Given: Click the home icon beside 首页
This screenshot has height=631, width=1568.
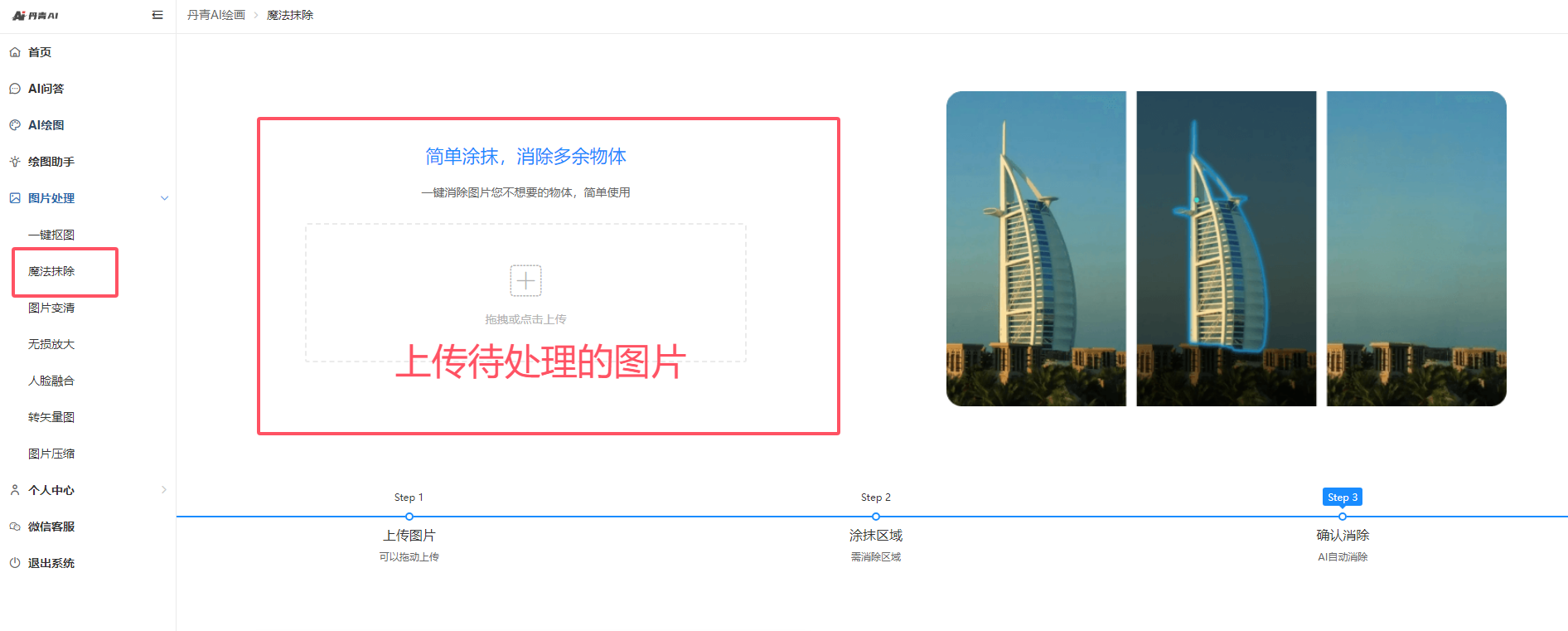Looking at the screenshot, I should pyautogui.click(x=15, y=52).
